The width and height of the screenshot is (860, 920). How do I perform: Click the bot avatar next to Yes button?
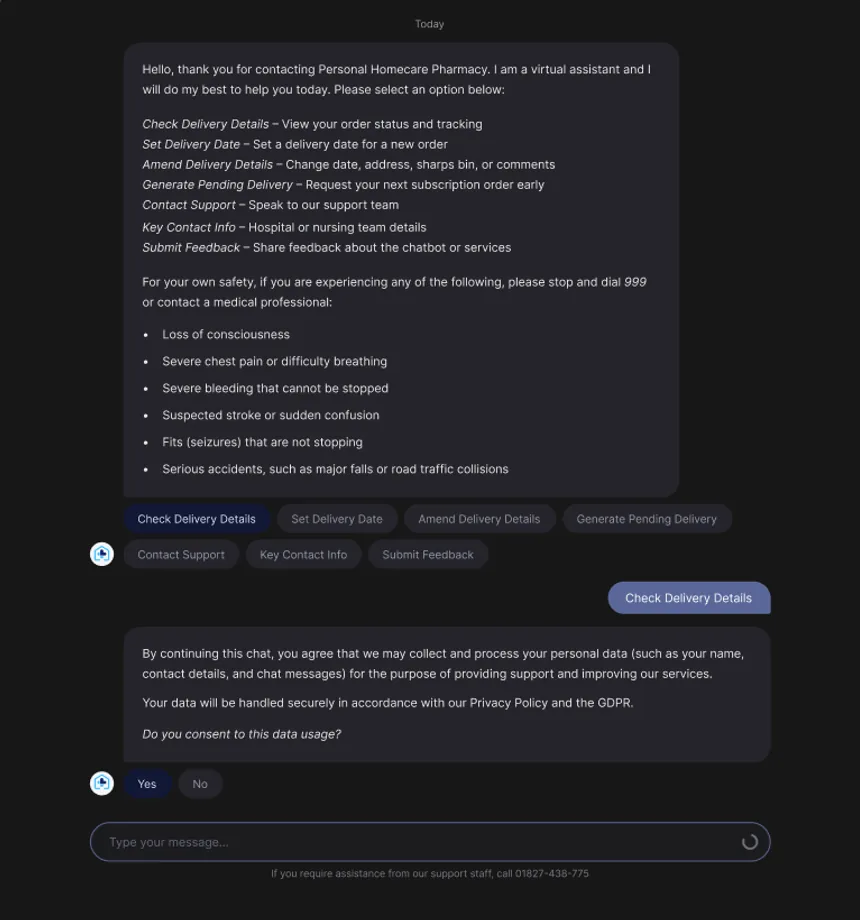[x=101, y=783]
